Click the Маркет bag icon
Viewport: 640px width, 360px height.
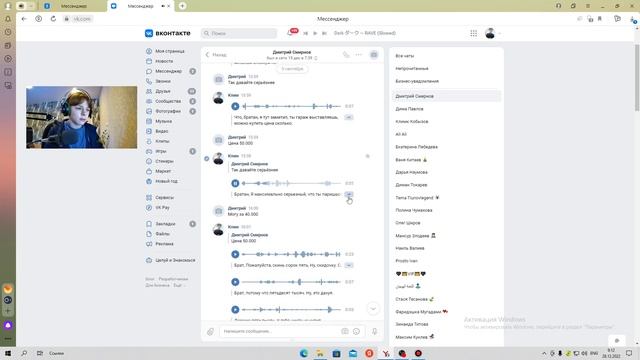point(149,171)
